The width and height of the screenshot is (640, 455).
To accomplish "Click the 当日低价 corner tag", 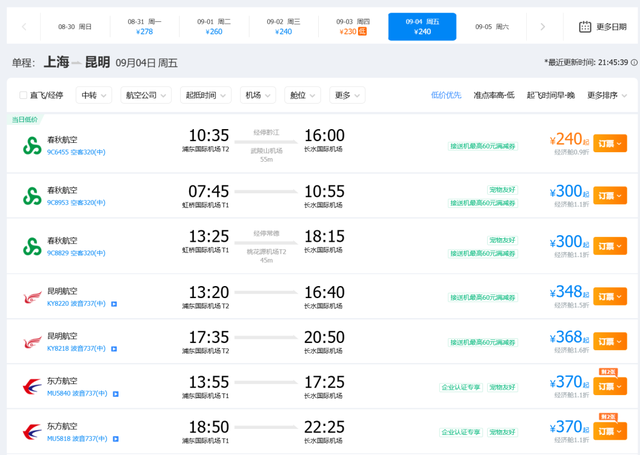I will tap(24, 120).
